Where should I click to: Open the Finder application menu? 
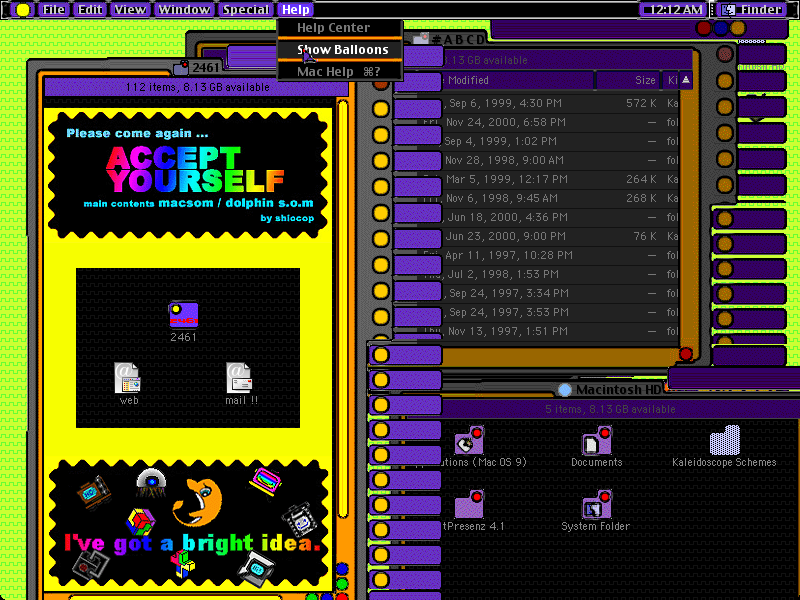pos(753,10)
